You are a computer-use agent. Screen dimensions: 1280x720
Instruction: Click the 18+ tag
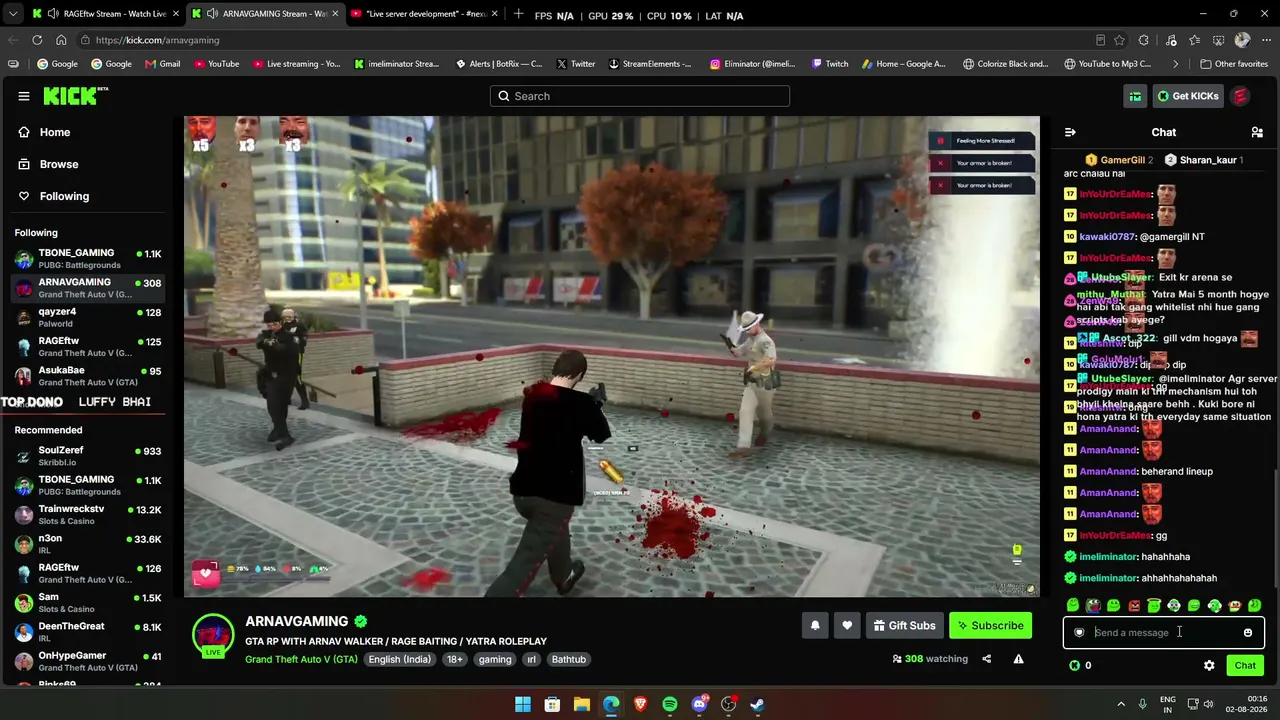click(x=455, y=660)
